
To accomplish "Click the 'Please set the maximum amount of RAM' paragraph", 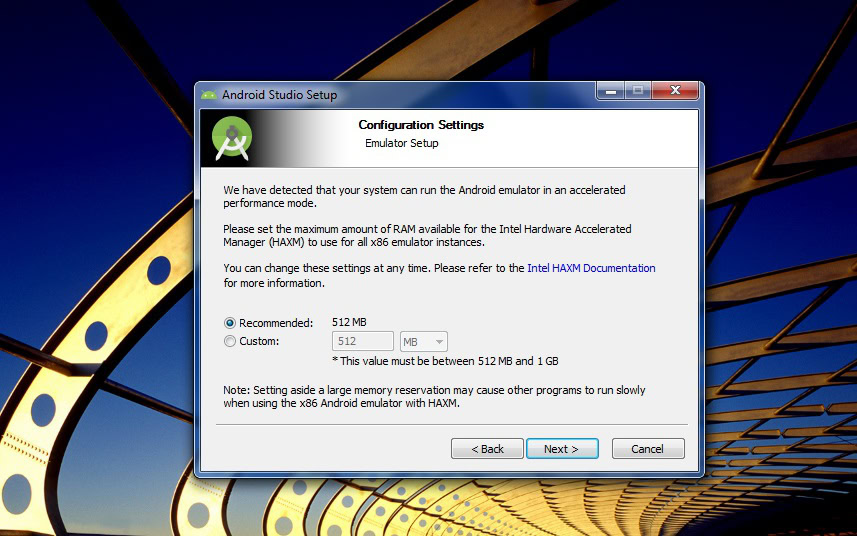I will (427, 235).
